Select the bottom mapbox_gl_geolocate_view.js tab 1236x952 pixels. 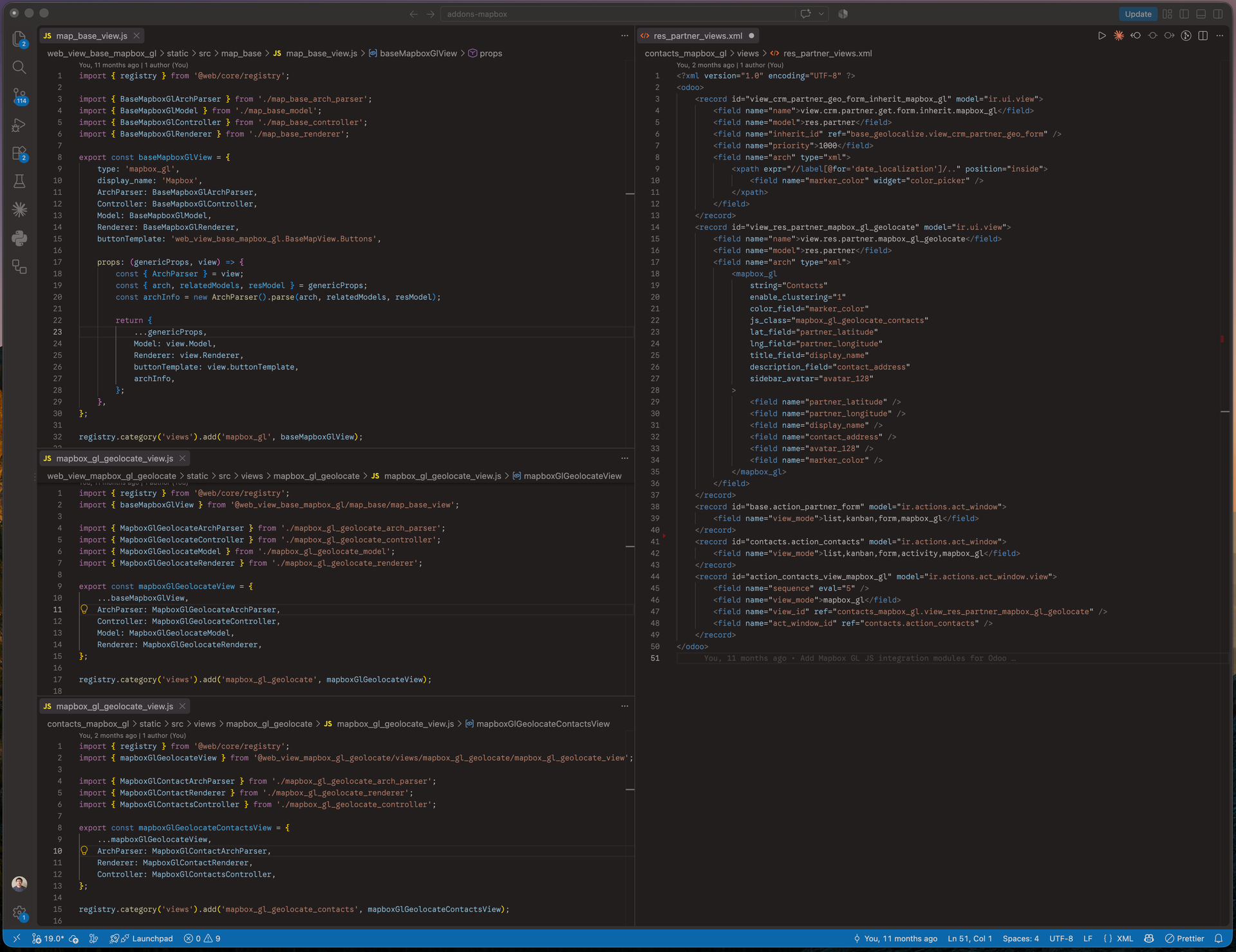click(x=114, y=706)
